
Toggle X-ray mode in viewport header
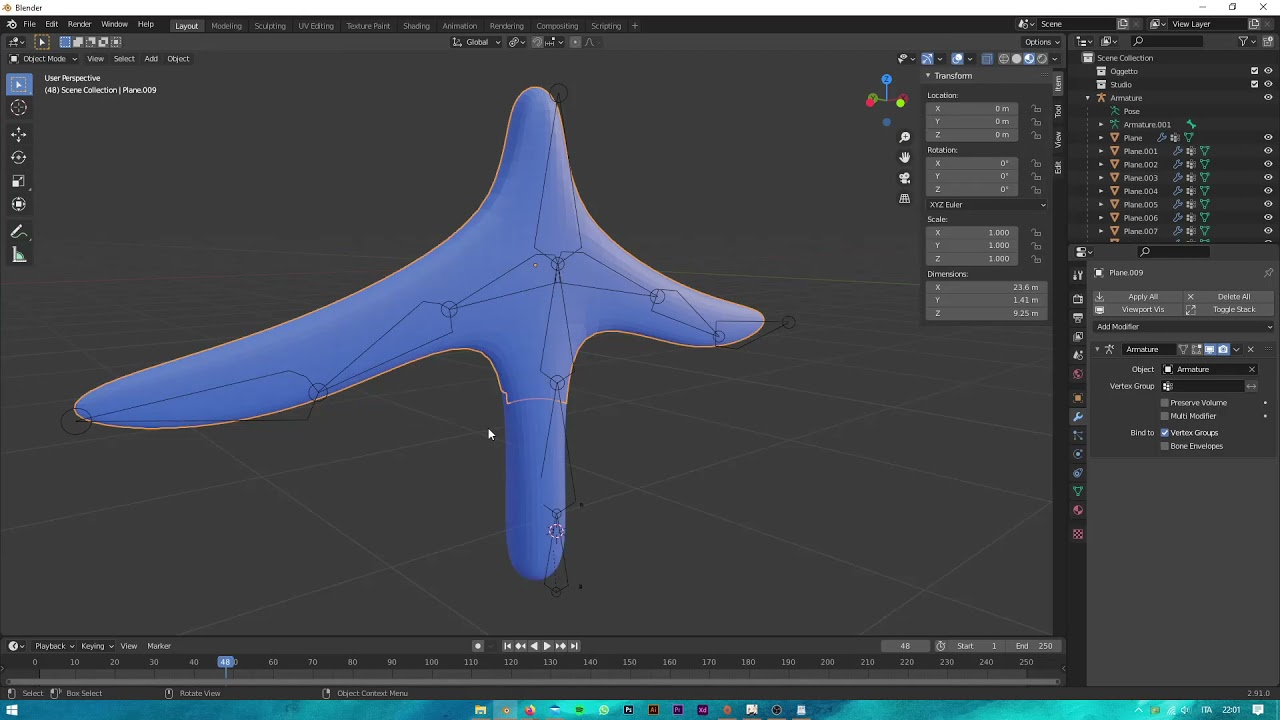(x=987, y=58)
